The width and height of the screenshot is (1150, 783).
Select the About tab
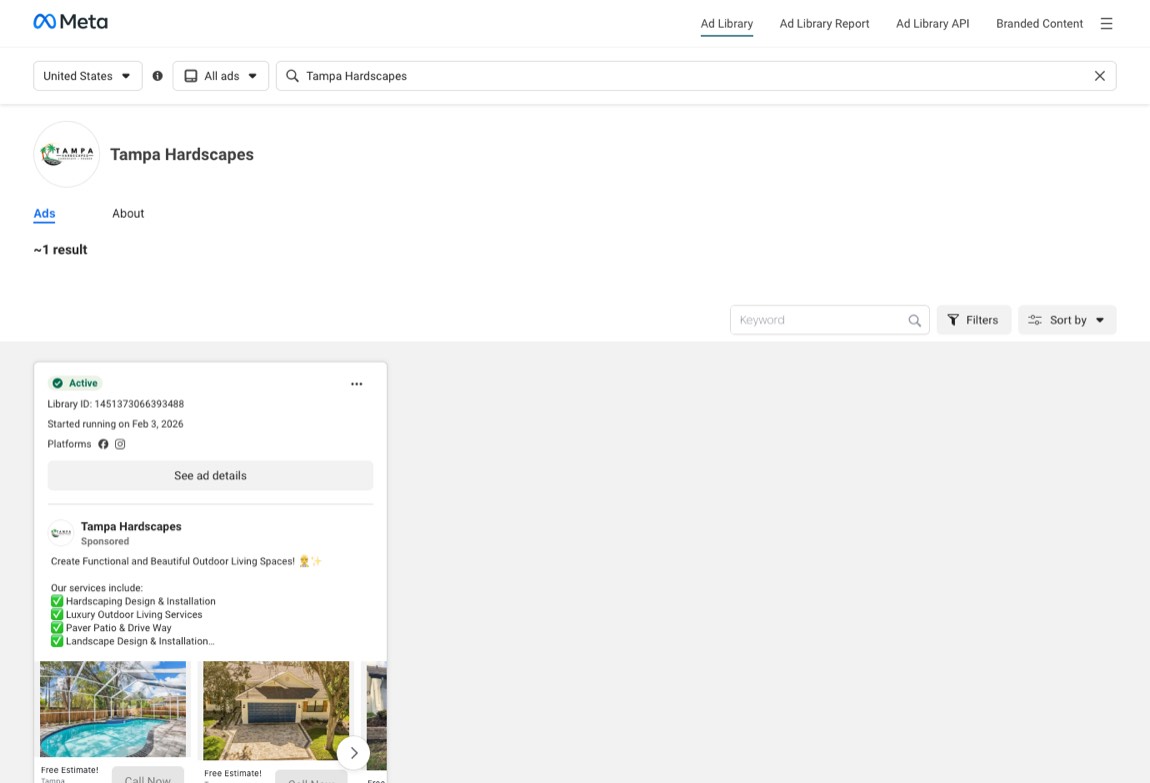(128, 213)
